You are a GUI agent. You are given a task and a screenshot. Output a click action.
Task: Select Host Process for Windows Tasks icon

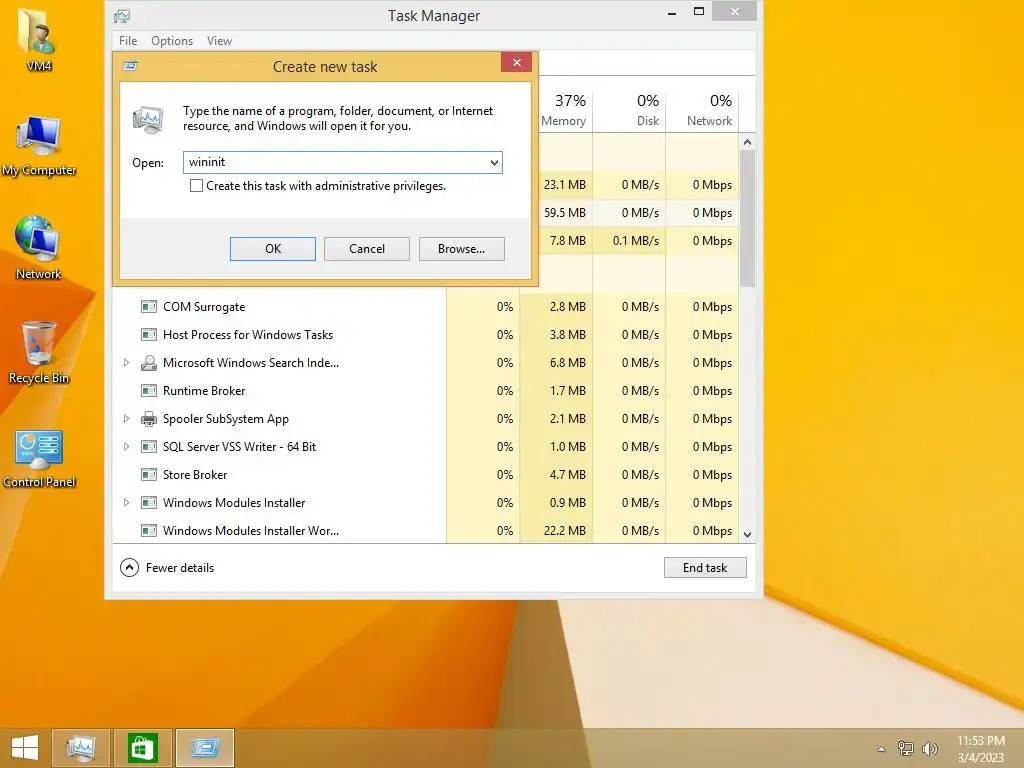(149, 334)
